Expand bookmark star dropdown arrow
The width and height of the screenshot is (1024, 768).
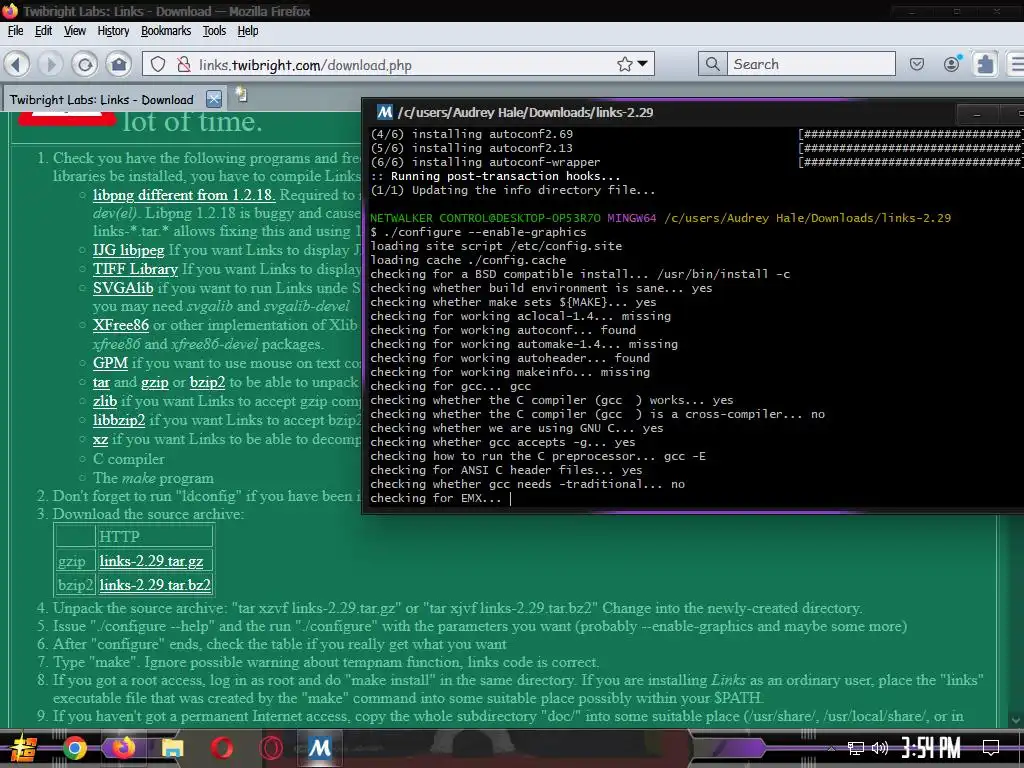point(643,64)
